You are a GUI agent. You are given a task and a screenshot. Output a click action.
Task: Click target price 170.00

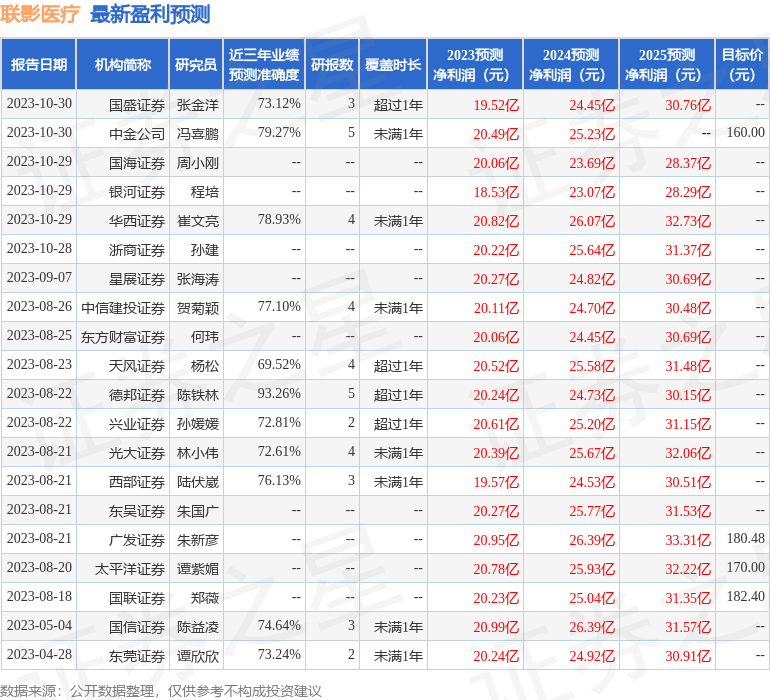coord(745,568)
